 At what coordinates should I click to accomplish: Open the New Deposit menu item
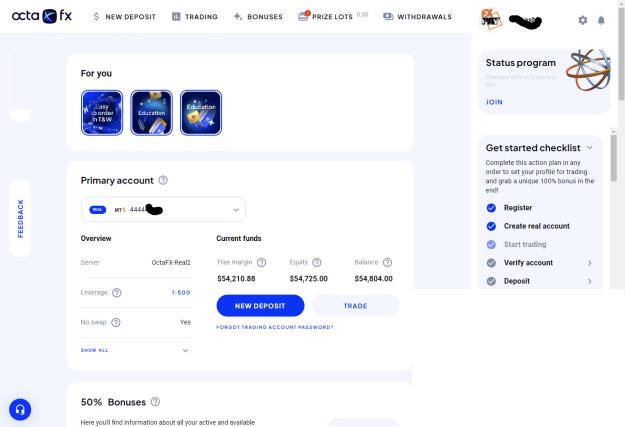[124, 17]
